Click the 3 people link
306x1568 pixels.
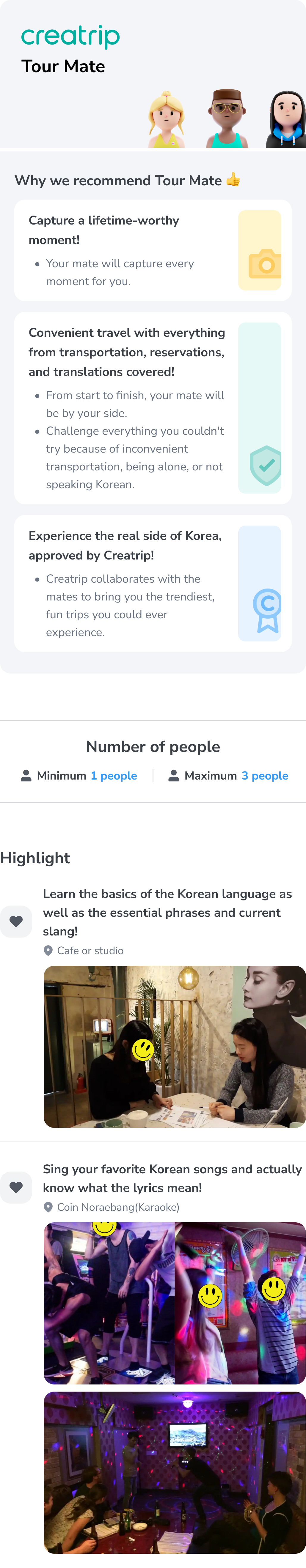(265, 775)
